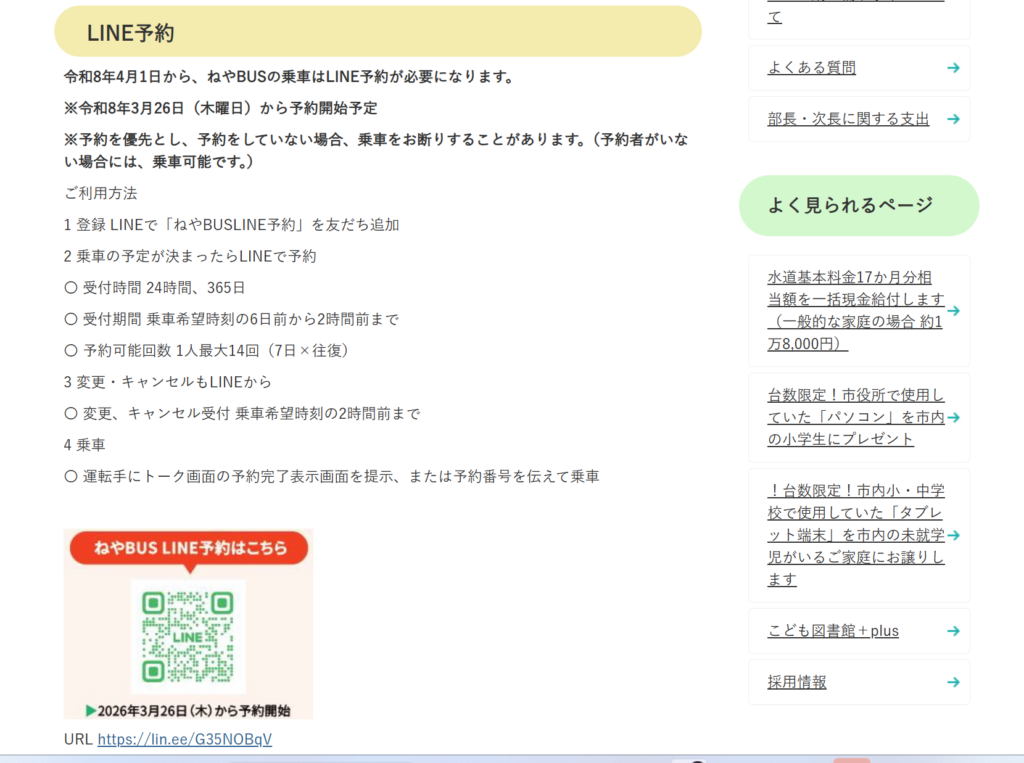
Task: Click the text 令和8年4月1日から、ねやBUSの乗車はLINE予約が必要になります。
Action: click(291, 76)
